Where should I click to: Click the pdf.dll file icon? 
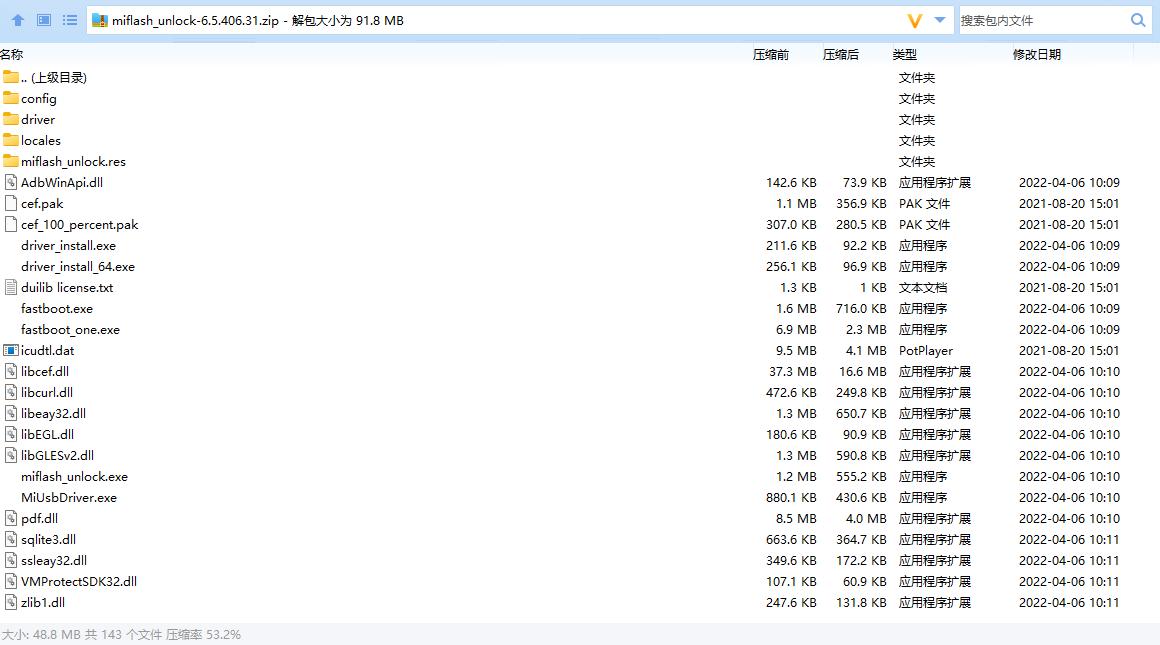[10, 519]
